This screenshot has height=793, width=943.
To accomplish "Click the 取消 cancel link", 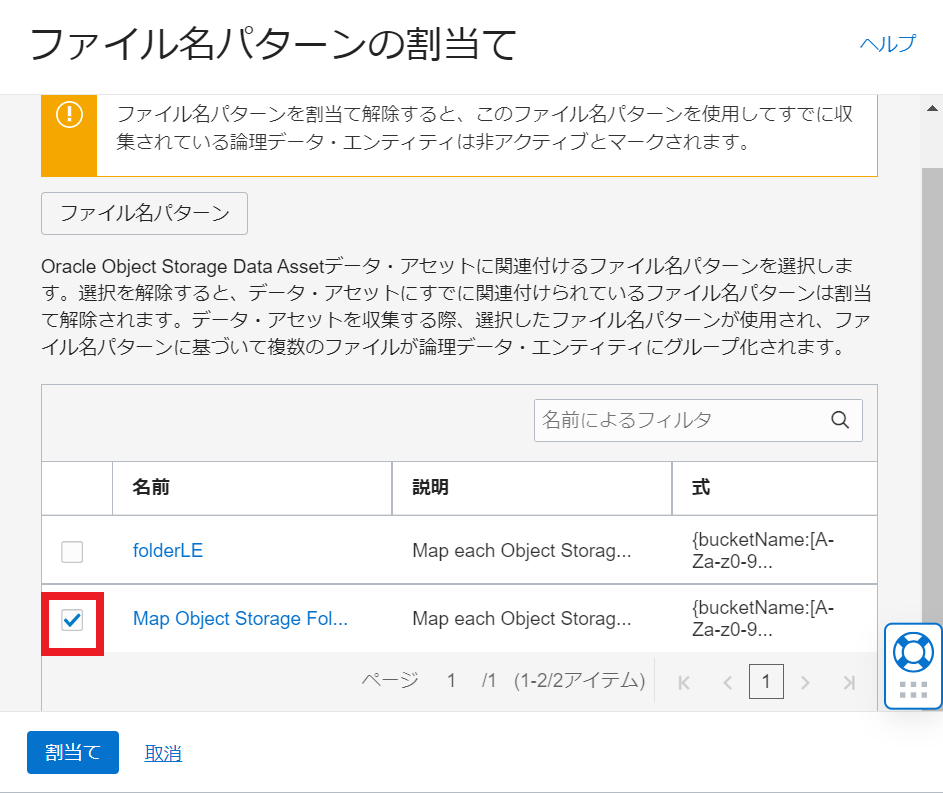I will click(163, 753).
